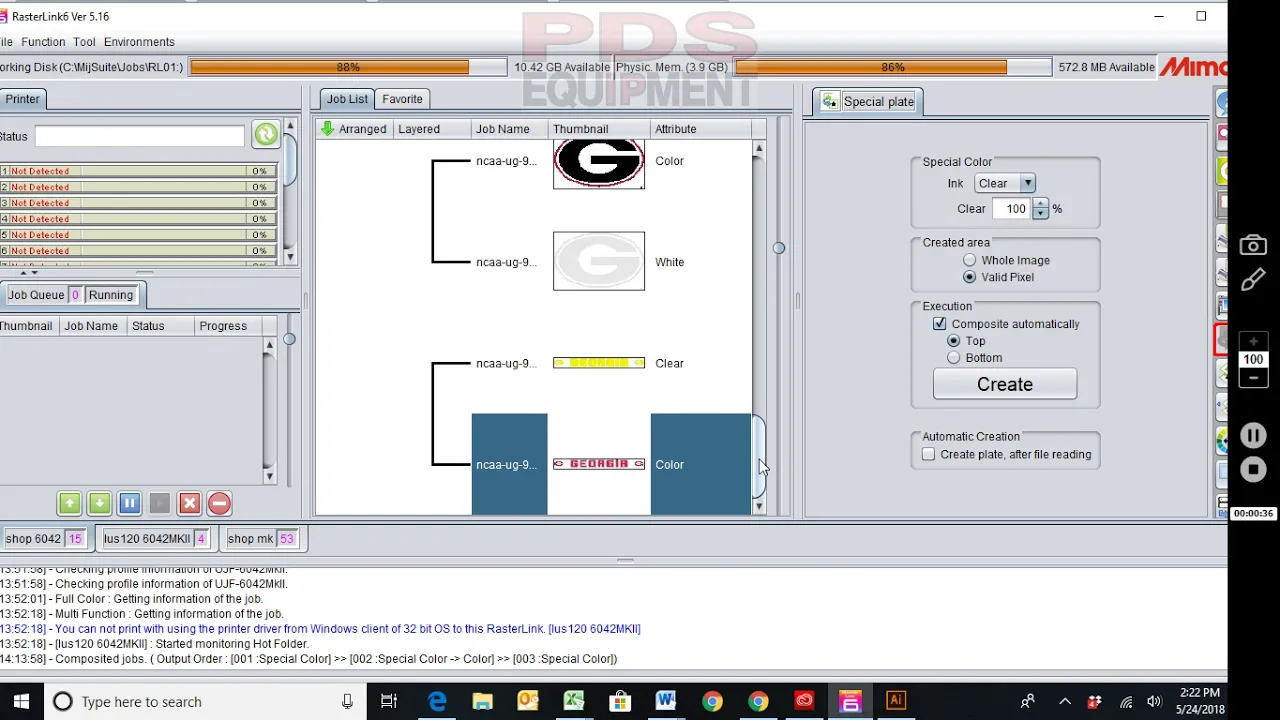Select the Printer tab
1280x720 pixels.
tap(22, 99)
